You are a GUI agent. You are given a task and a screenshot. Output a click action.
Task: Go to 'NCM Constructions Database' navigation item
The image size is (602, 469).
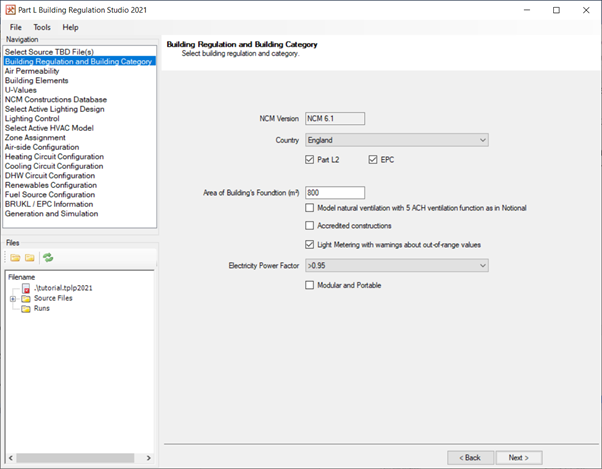(56, 100)
